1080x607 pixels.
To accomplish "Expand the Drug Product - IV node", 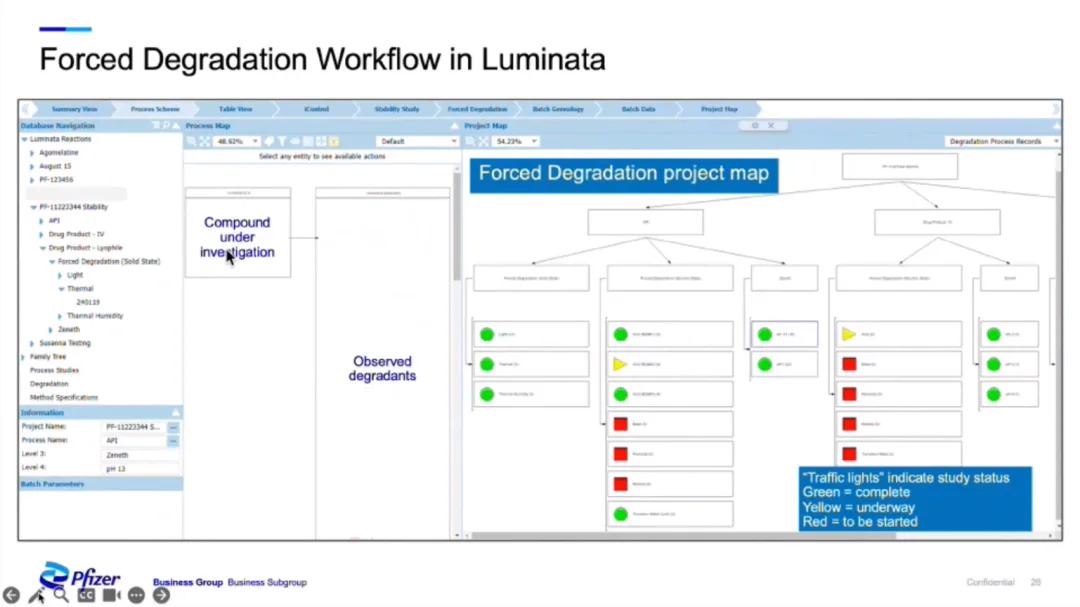I will 41,234.
